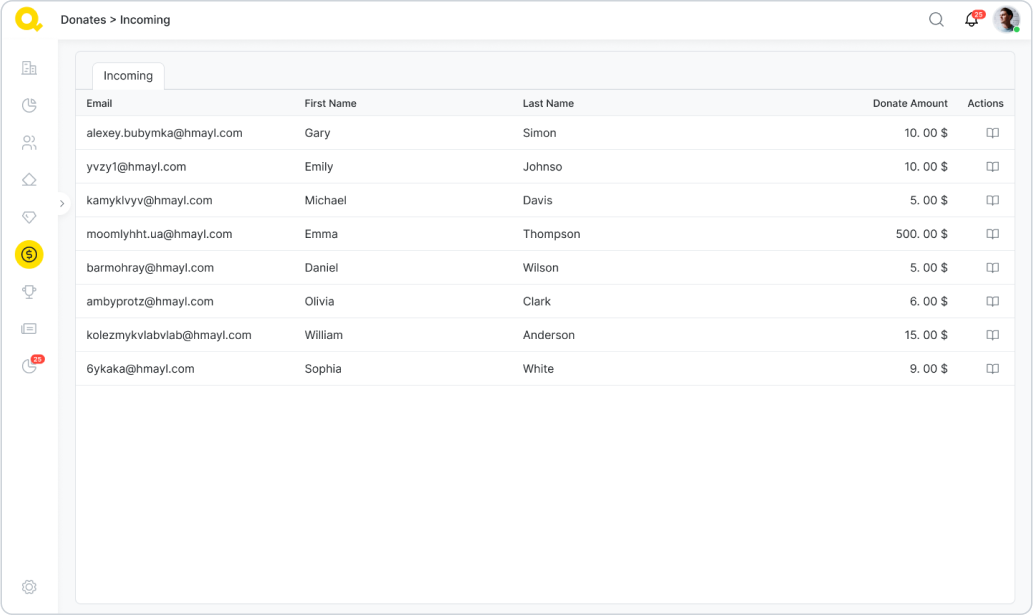Click the Email column header
Image resolution: width=1033 pixels, height=615 pixels.
(99, 103)
